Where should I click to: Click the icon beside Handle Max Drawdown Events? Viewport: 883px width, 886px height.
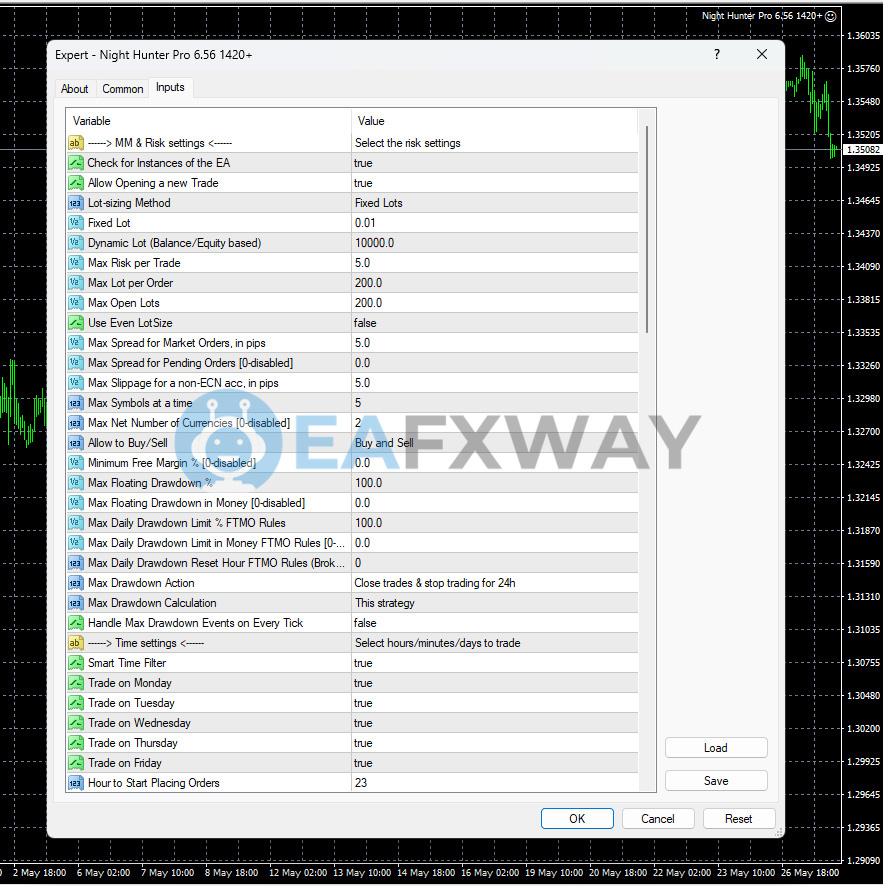coord(75,623)
